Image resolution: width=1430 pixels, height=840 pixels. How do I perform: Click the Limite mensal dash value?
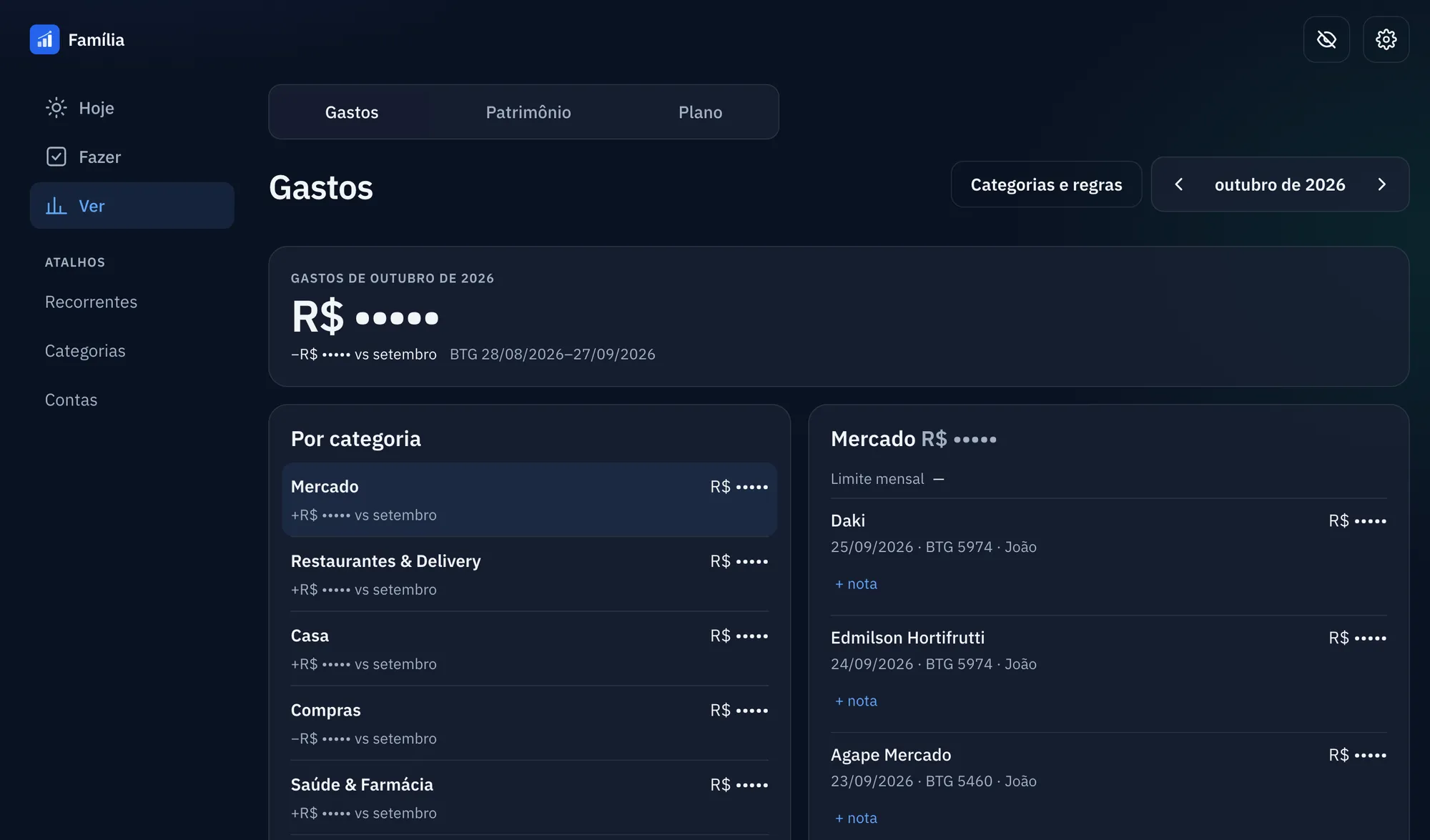click(x=939, y=479)
